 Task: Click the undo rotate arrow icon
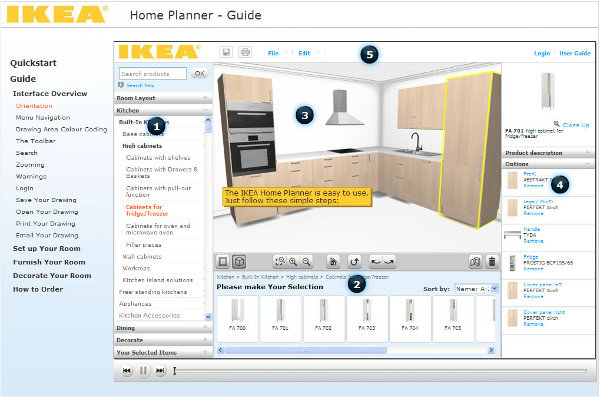click(354, 262)
